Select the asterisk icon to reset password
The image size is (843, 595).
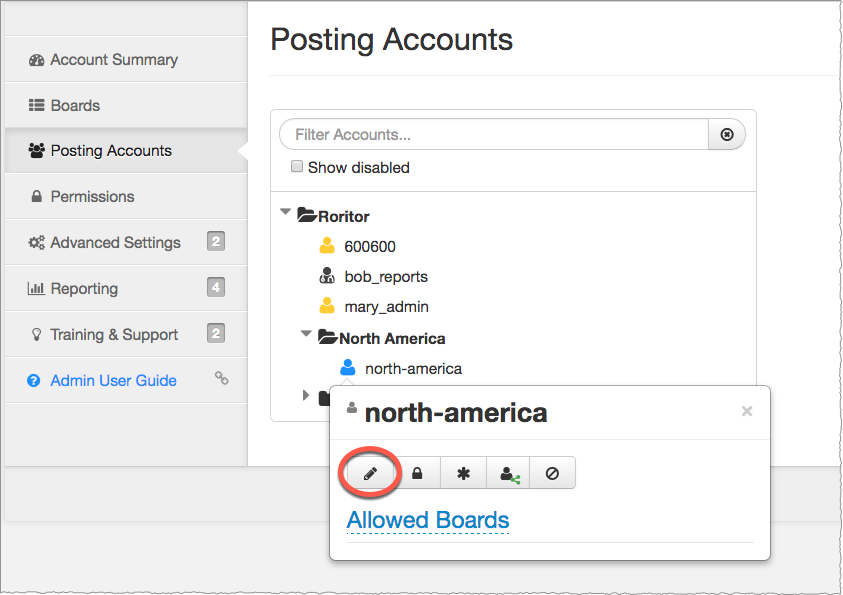click(x=463, y=472)
